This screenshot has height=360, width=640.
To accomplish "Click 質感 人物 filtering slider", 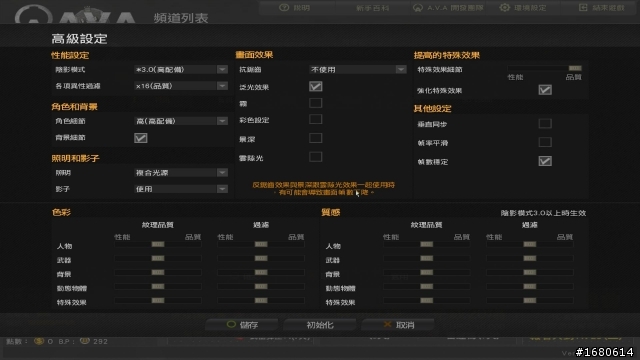I will tap(530, 244).
